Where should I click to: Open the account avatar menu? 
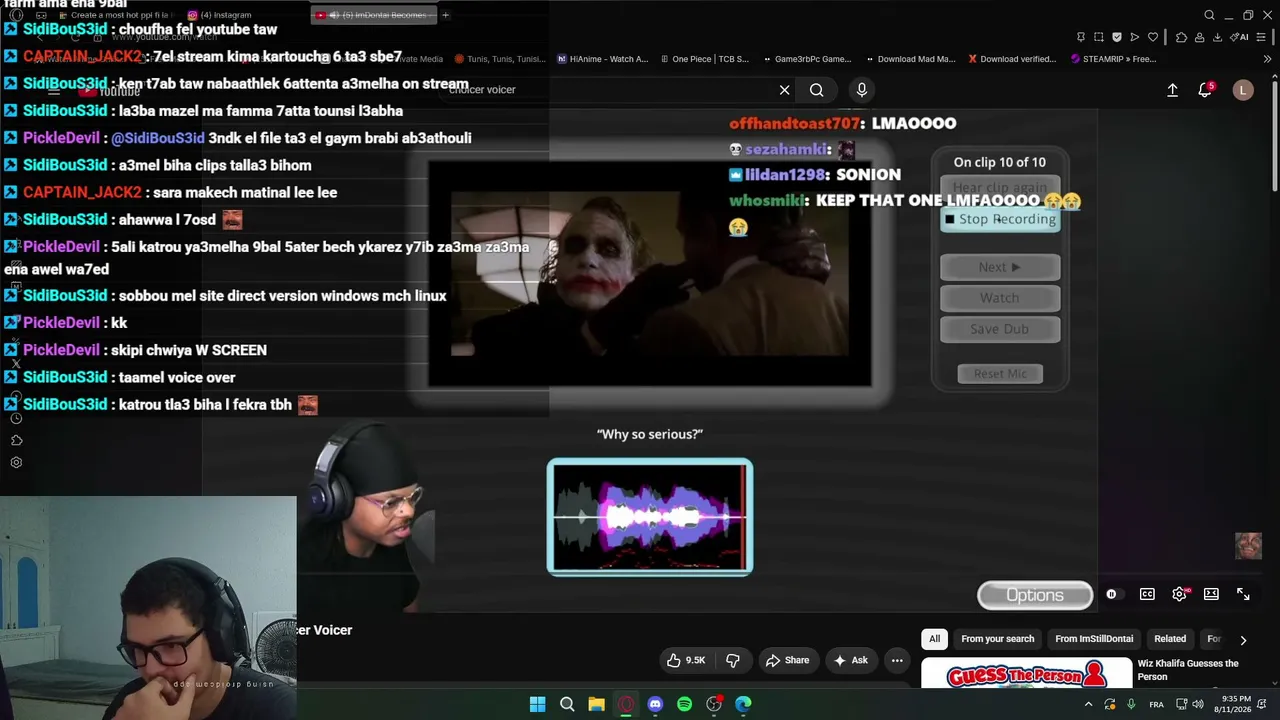[x=1243, y=90]
